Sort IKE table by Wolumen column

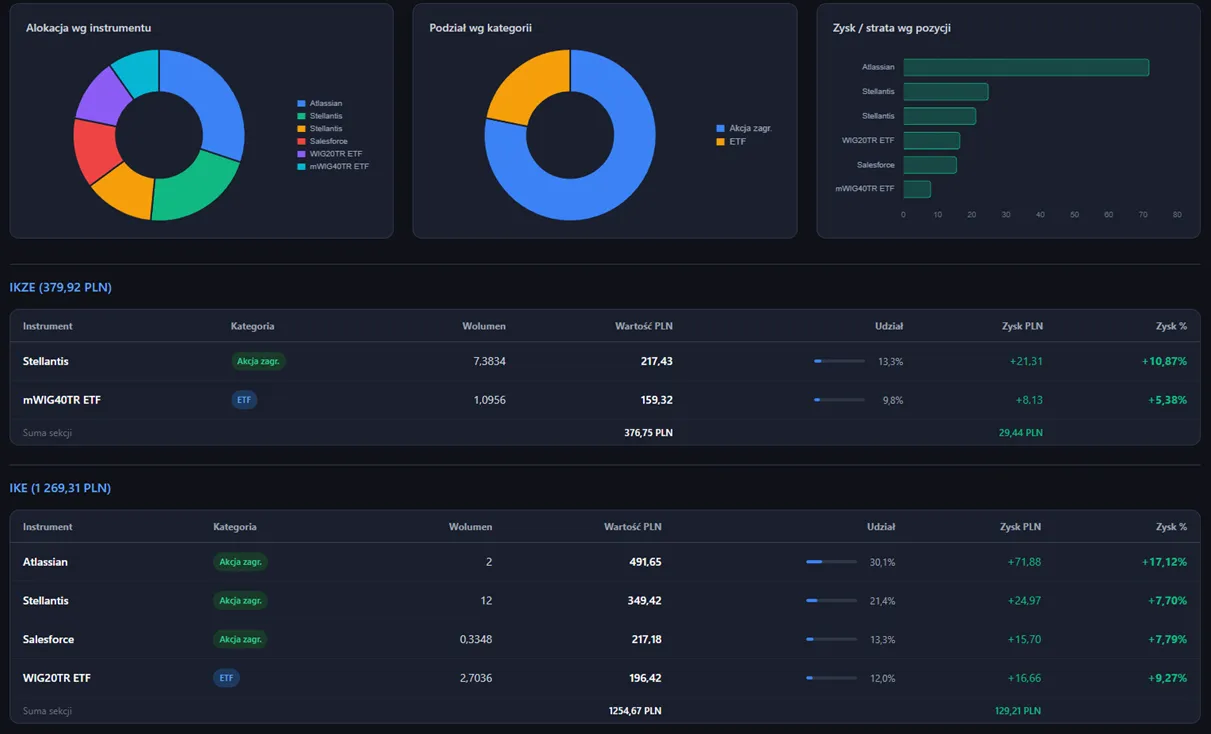[470, 527]
